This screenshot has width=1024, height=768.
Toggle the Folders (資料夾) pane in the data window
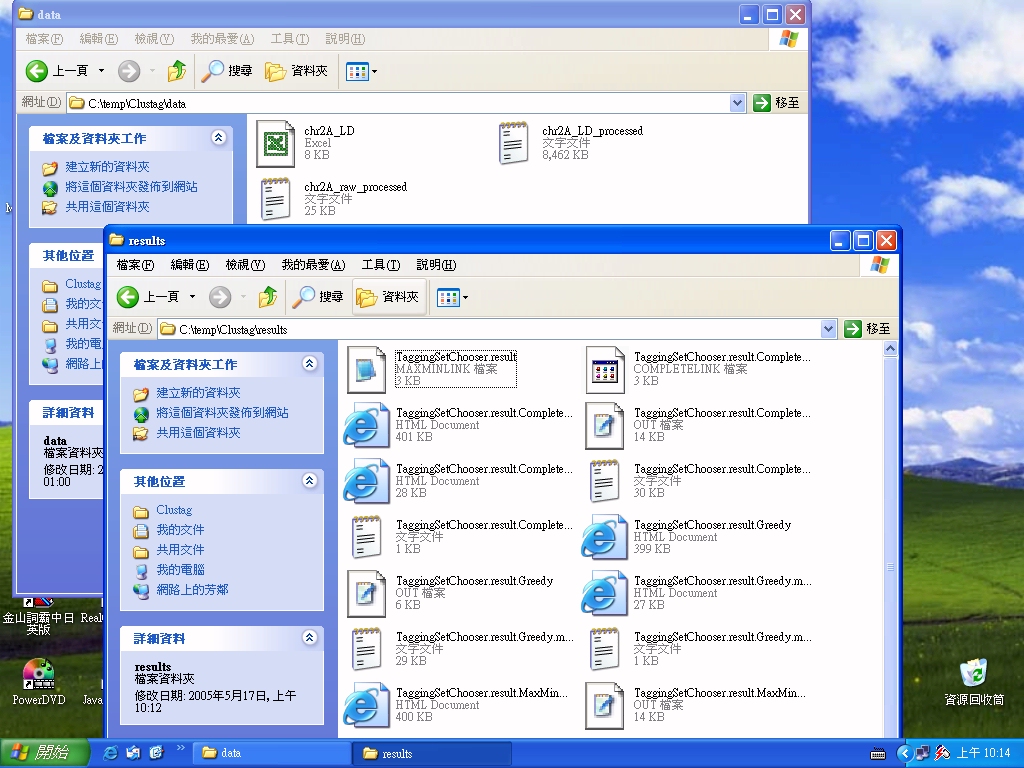pyautogui.click(x=296, y=71)
